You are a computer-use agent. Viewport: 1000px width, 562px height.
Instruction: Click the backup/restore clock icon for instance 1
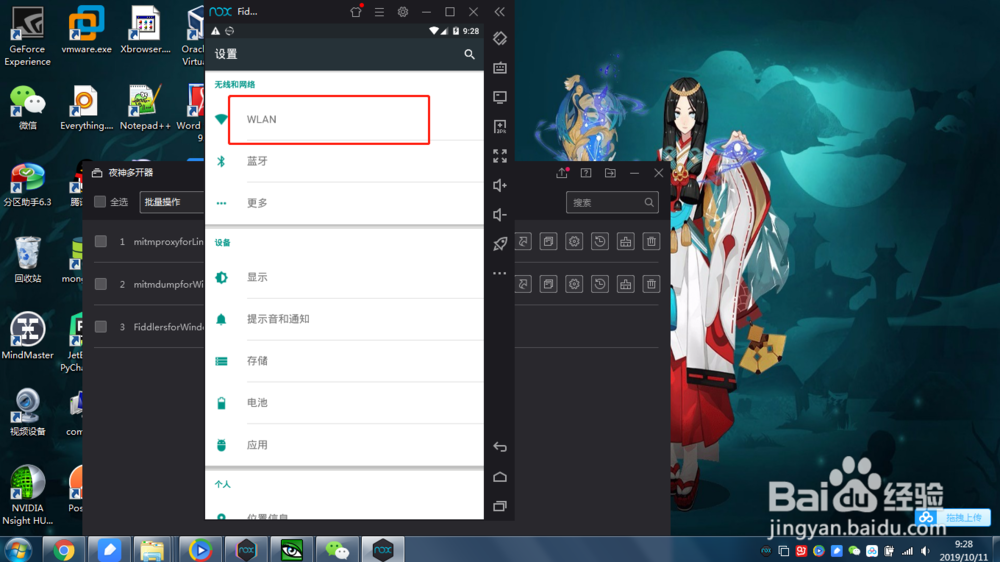click(x=599, y=241)
